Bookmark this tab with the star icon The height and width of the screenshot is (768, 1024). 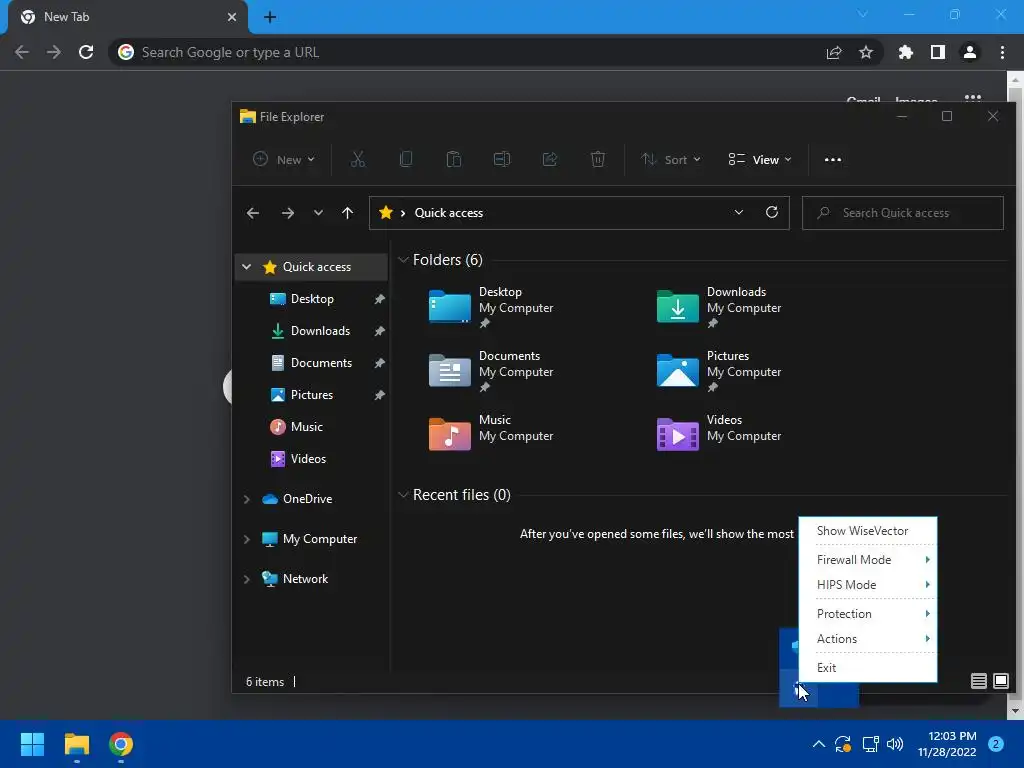click(x=866, y=52)
